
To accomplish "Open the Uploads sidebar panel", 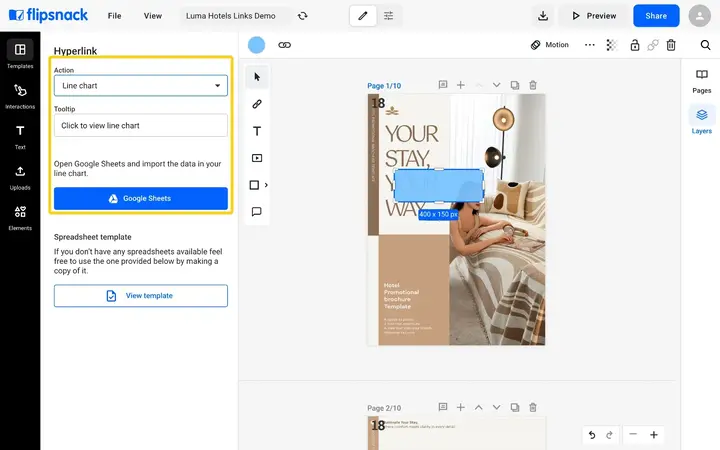I will click(x=20, y=177).
